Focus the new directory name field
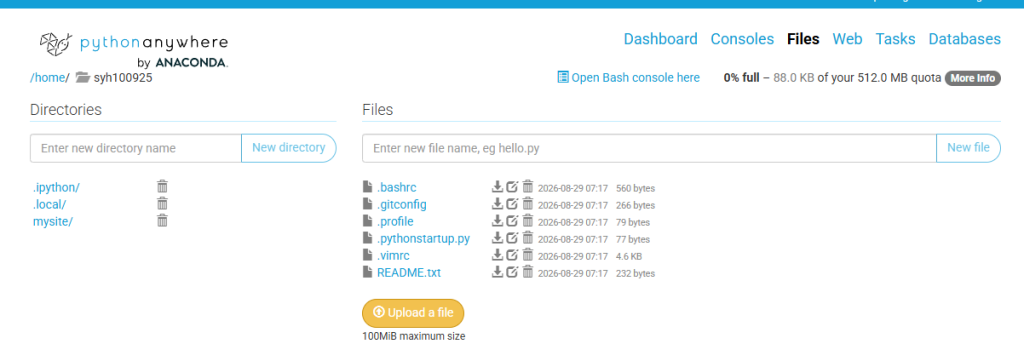Image resolution: width=1024 pixels, height=361 pixels. point(136,148)
